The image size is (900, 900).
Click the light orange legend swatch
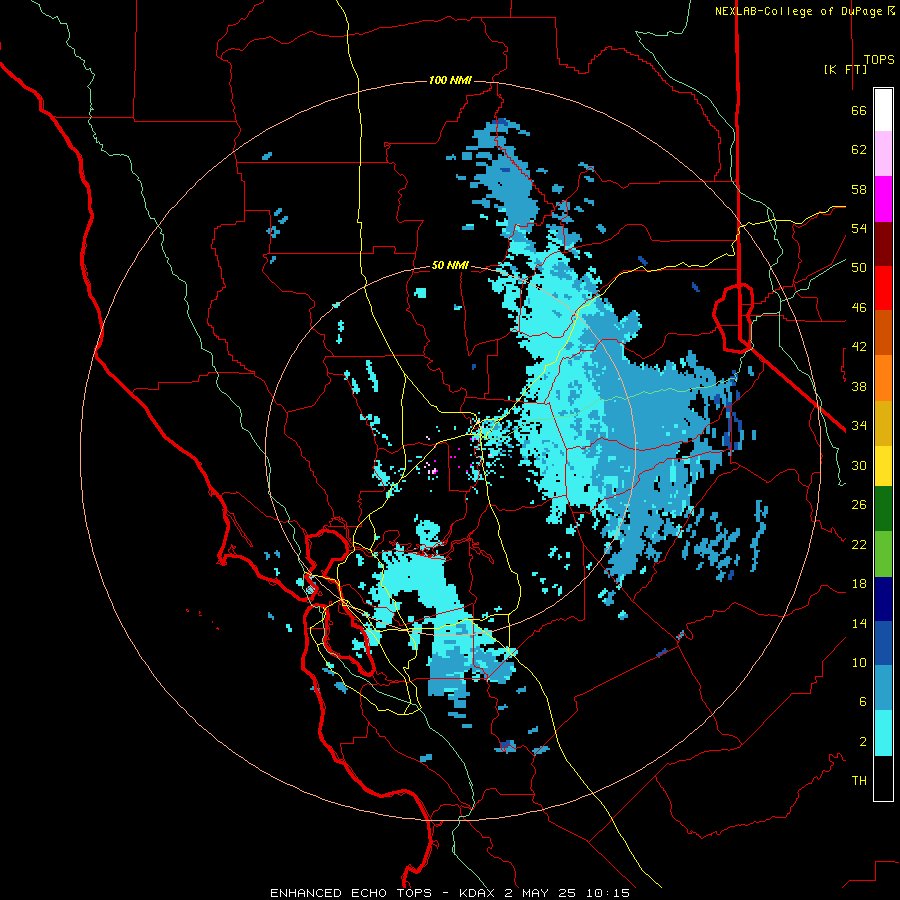coord(883,378)
